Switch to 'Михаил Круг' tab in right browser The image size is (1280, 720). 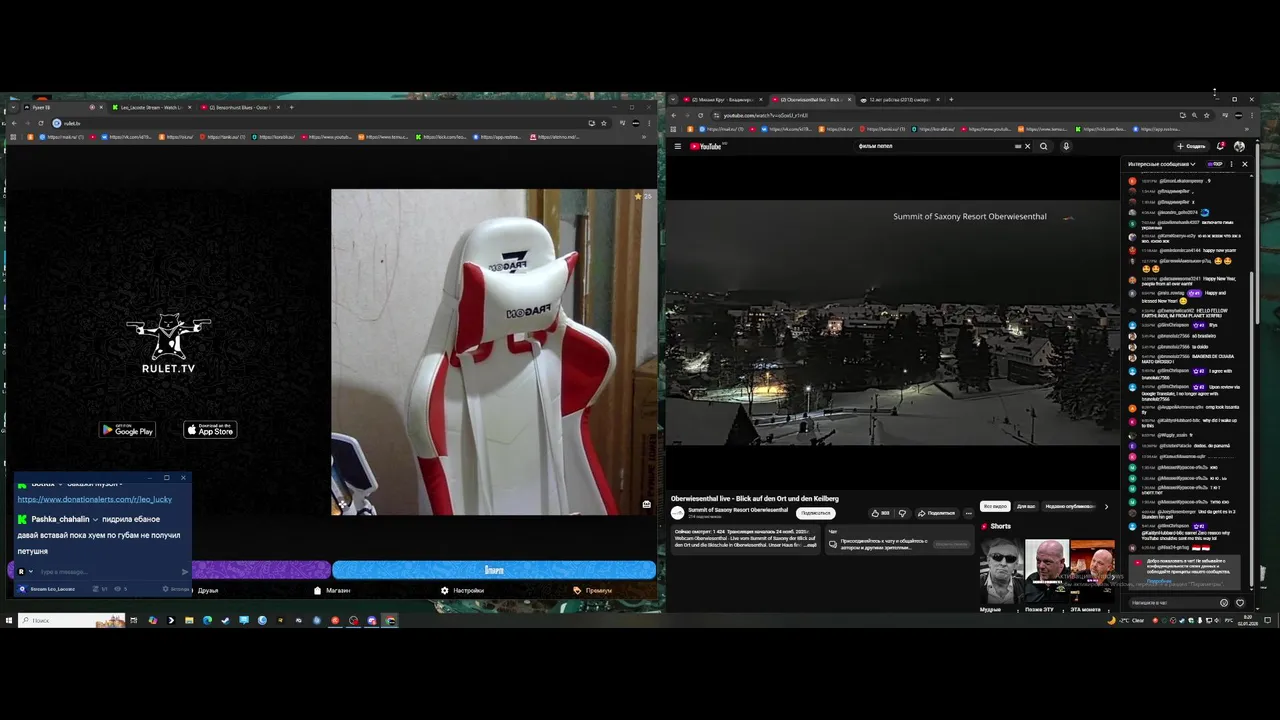tap(723, 99)
